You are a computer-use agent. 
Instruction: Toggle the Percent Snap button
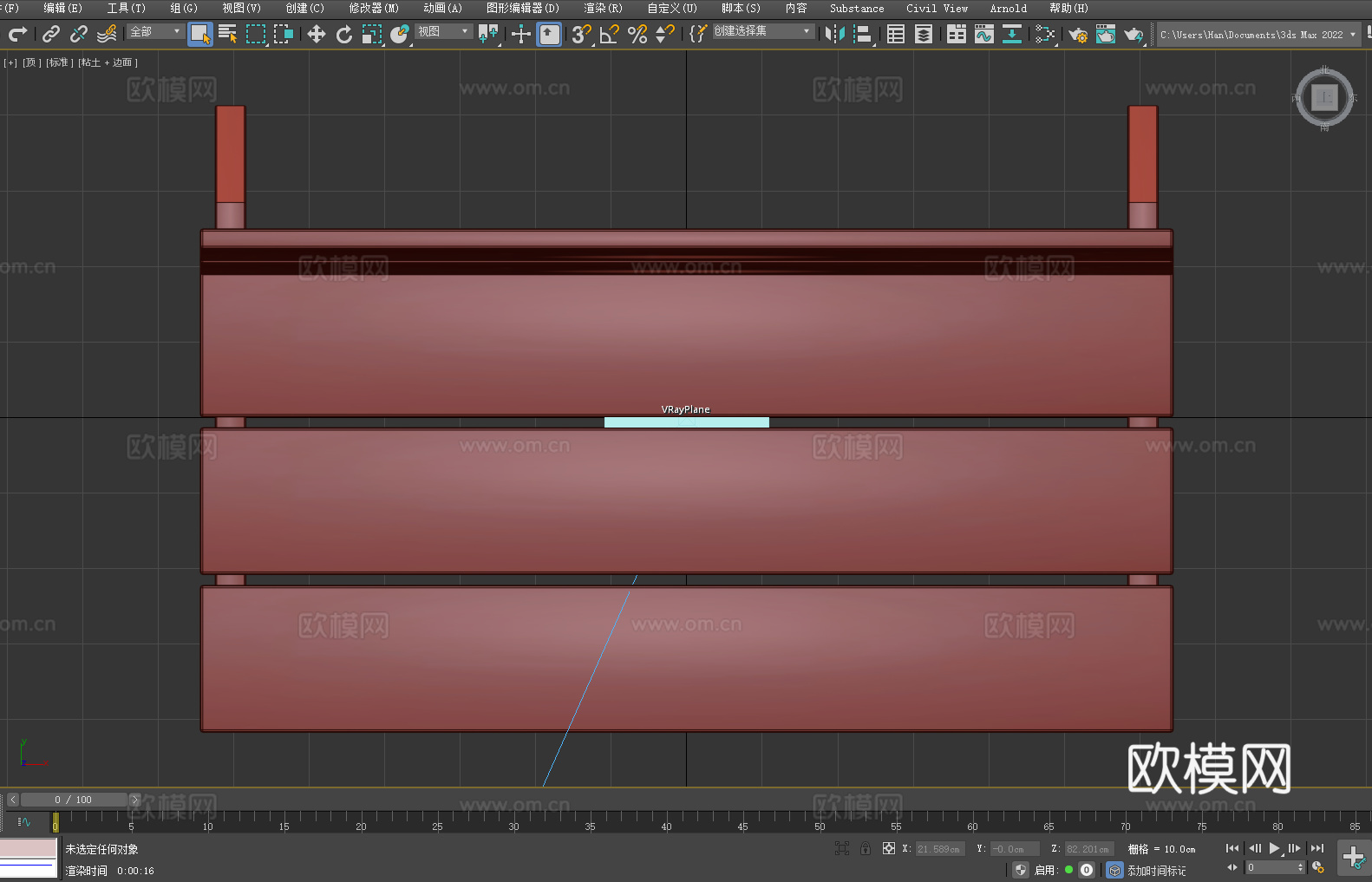pos(637,34)
